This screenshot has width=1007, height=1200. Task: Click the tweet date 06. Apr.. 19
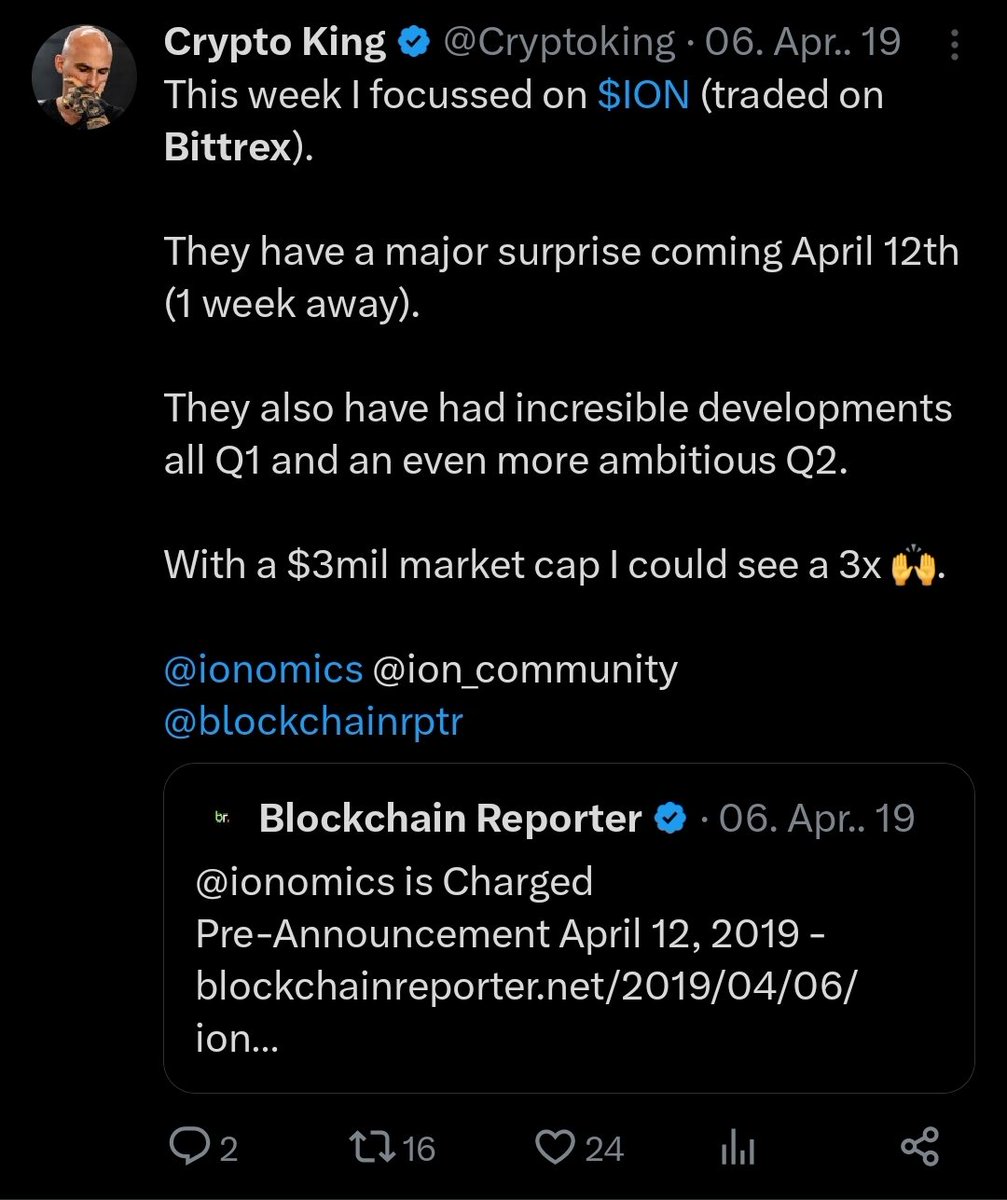point(803,42)
